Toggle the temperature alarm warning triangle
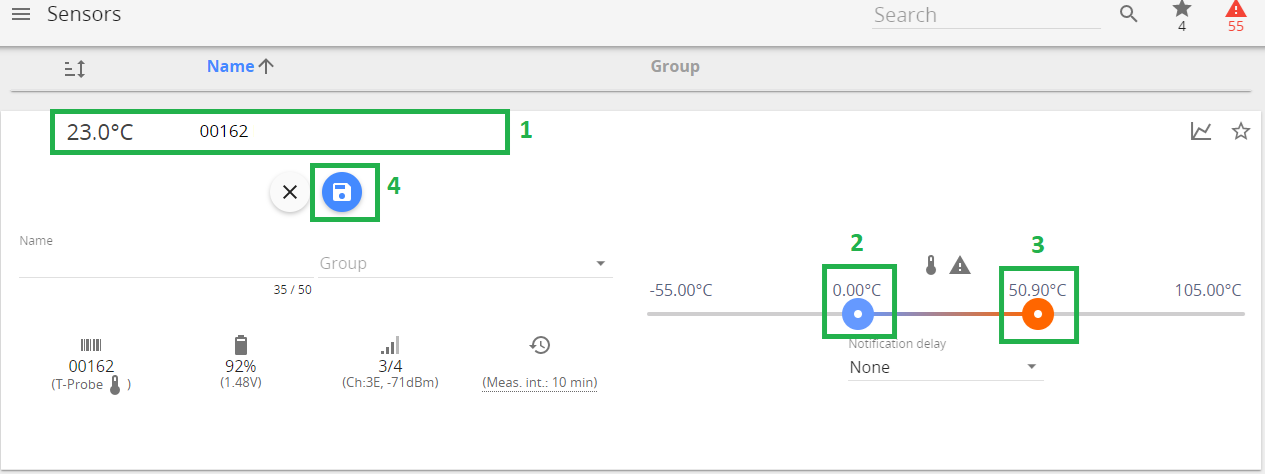The image size is (1265, 474). [960, 265]
